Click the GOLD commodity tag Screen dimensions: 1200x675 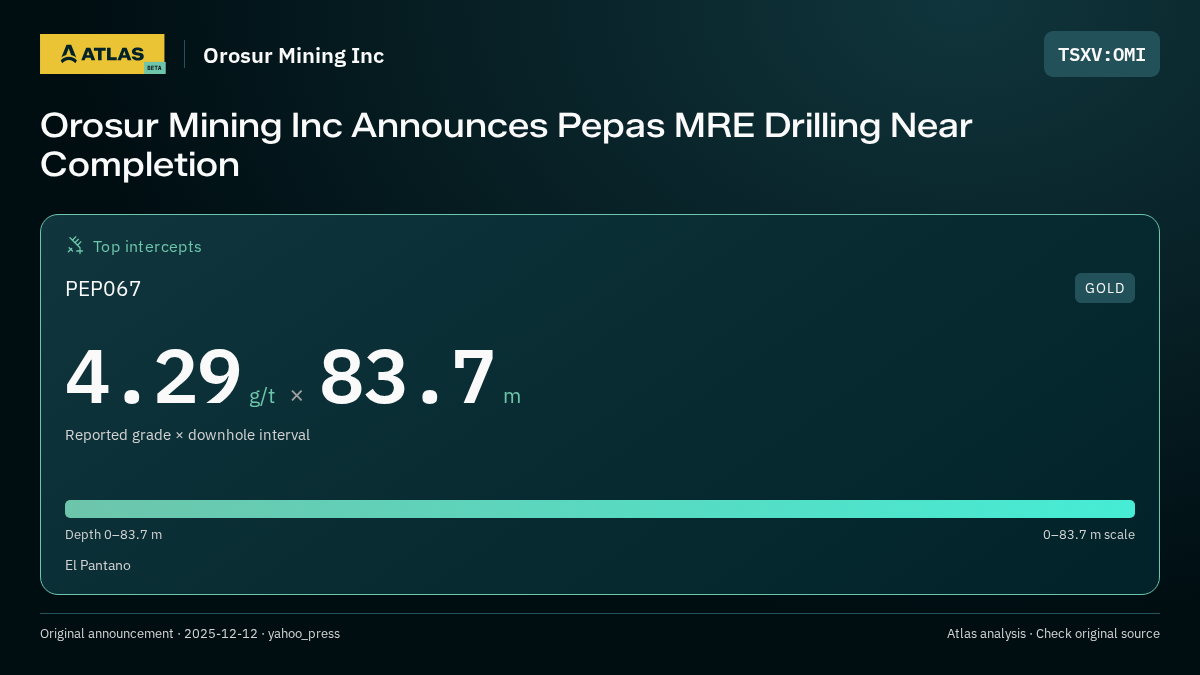1105,288
